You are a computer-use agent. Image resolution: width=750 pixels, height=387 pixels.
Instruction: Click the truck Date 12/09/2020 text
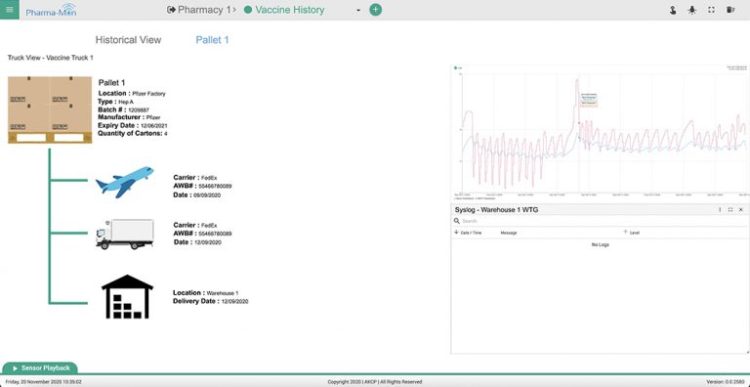[197, 243]
